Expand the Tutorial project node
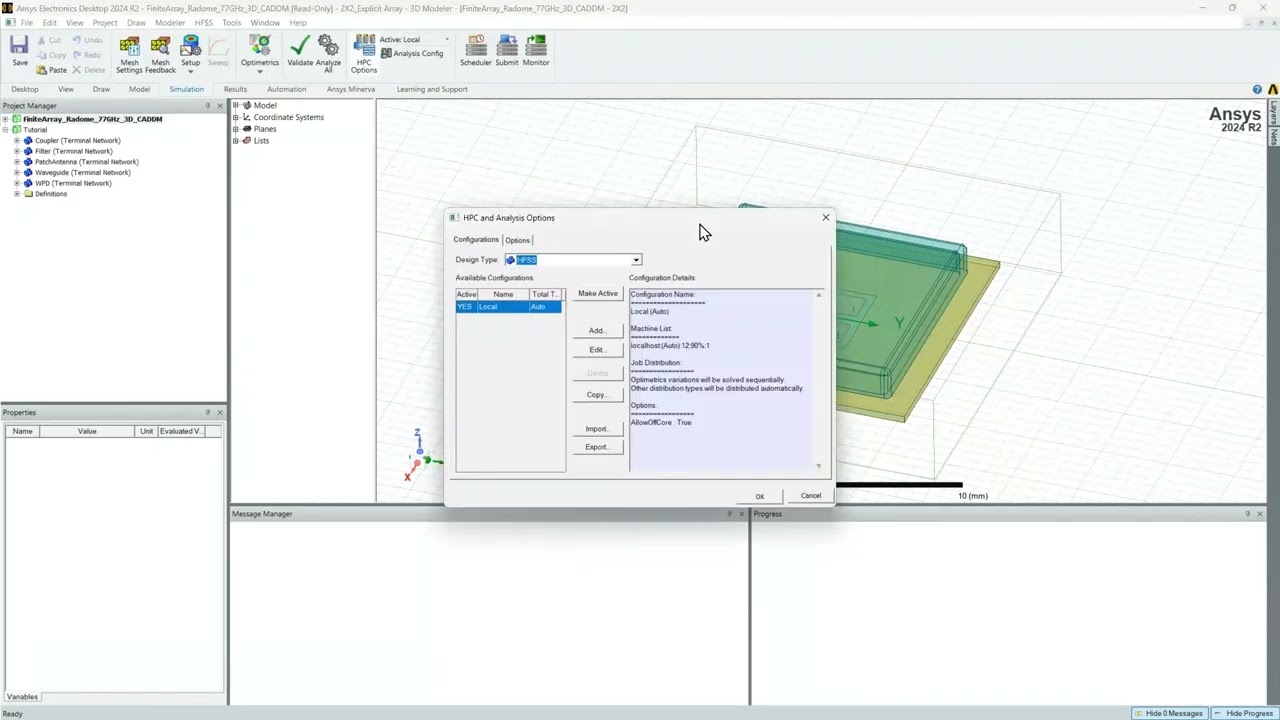Screen dimensions: 1280x720 [5, 130]
